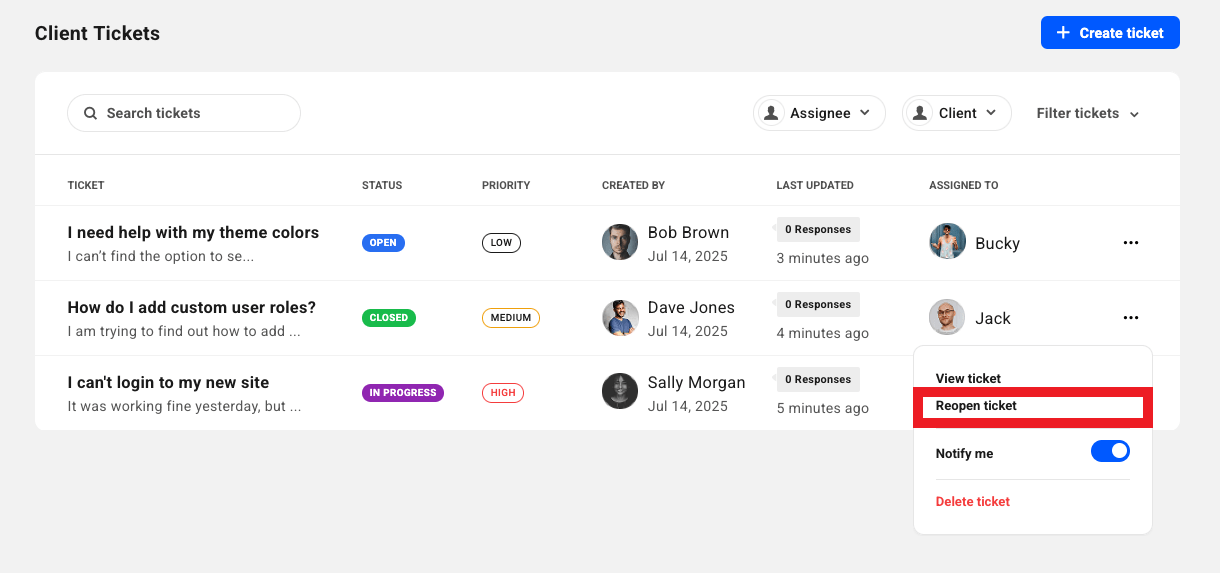Click Bob Brown's avatar photo
Image resolution: width=1220 pixels, height=573 pixels.
click(620, 243)
